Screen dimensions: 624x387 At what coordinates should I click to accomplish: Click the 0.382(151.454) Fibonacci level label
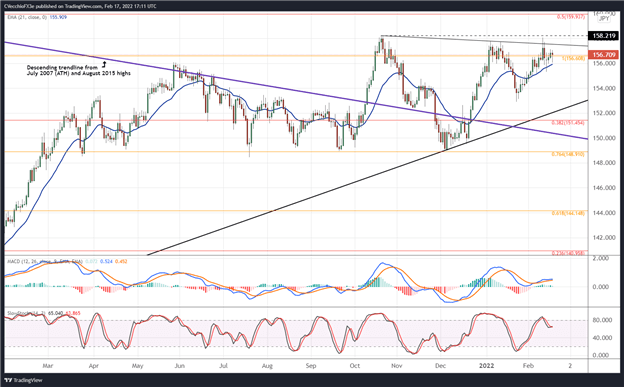point(568,123)
